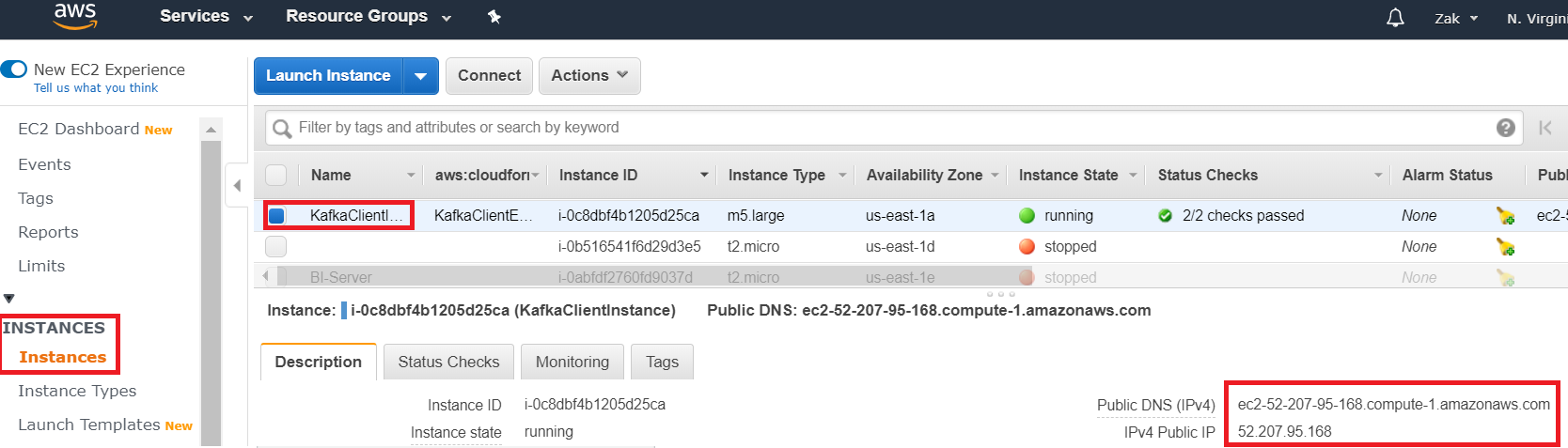Click the panel resize handle dots
This screenshot has height=448, width=1568.
(1000, 294)
